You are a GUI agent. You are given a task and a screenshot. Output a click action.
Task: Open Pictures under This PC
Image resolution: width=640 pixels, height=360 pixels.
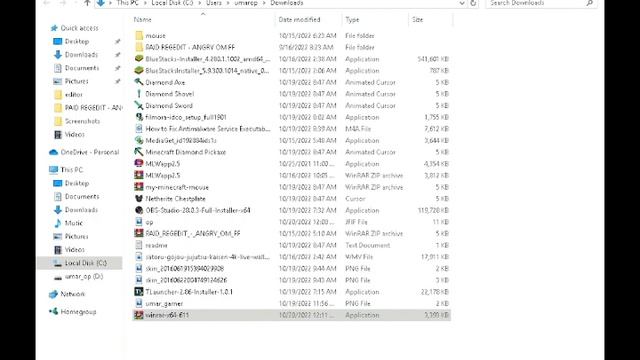76,236
